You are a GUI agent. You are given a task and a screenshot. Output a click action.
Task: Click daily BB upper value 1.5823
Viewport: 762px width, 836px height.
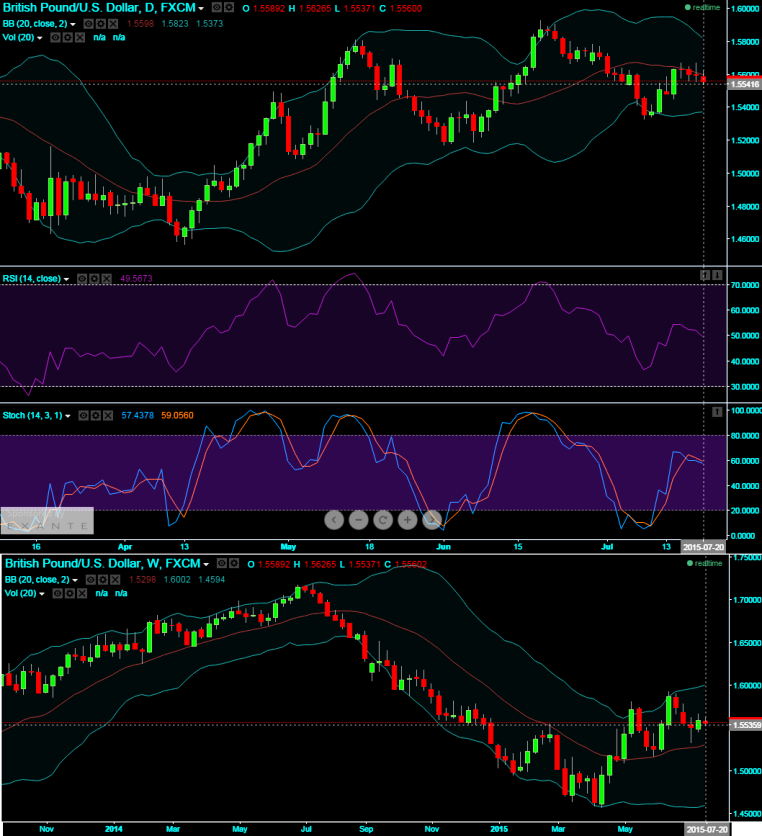click(x=174, y=23)
